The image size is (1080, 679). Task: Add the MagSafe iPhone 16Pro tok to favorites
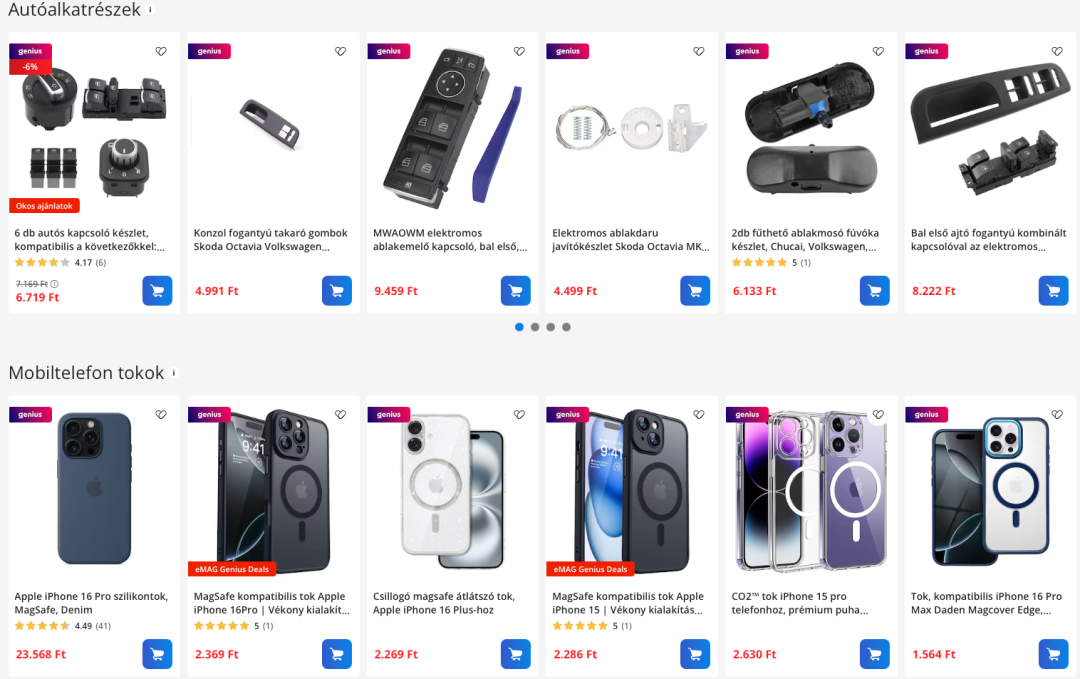340,414
